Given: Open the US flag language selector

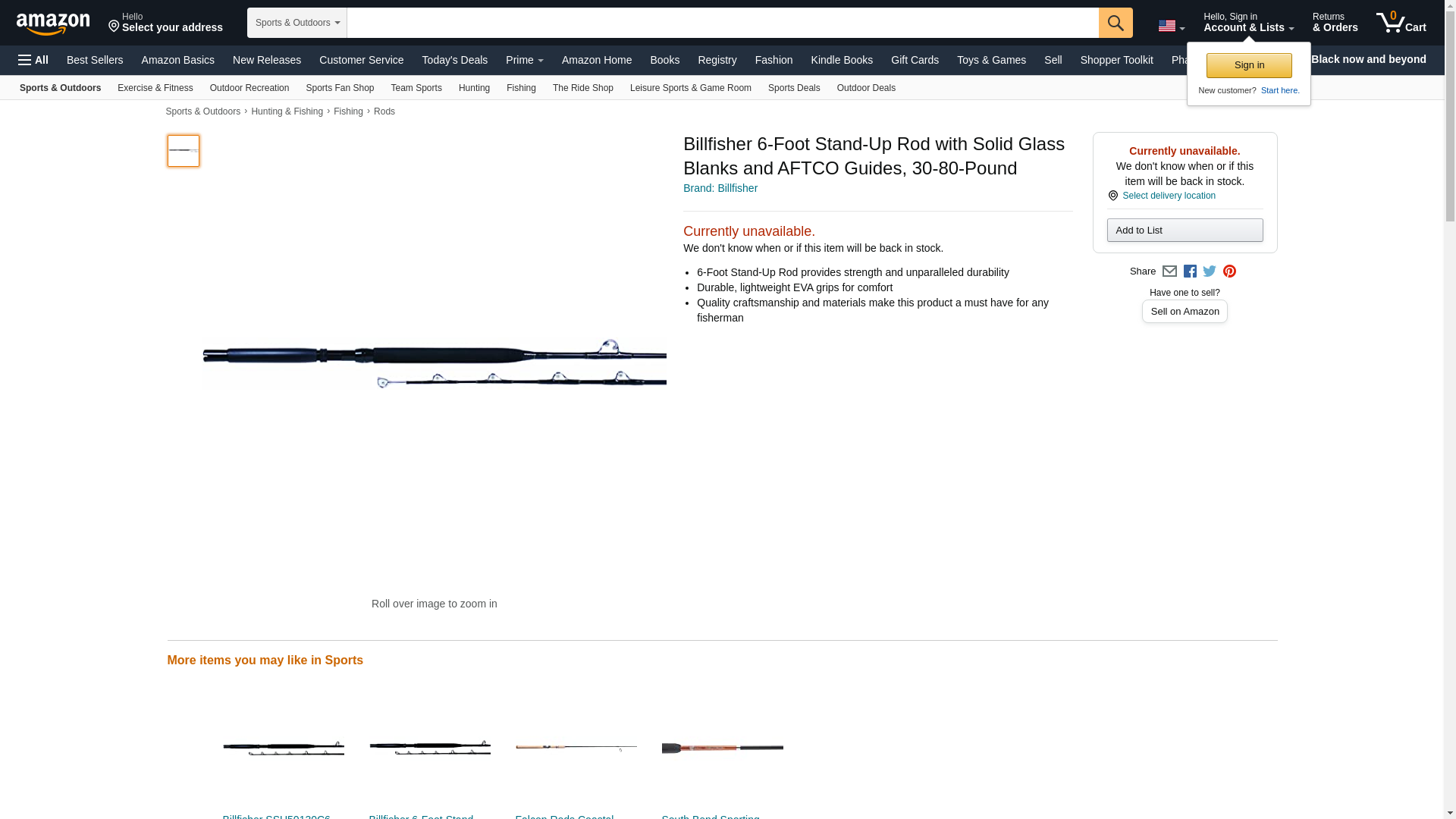Looking at the screenshot, I should 1171,26.
